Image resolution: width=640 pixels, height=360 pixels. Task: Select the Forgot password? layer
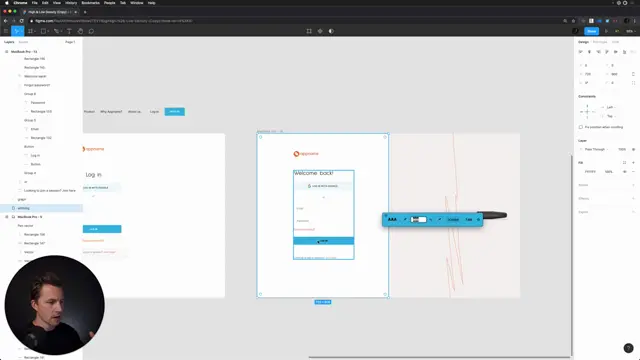tap(37, 85)
